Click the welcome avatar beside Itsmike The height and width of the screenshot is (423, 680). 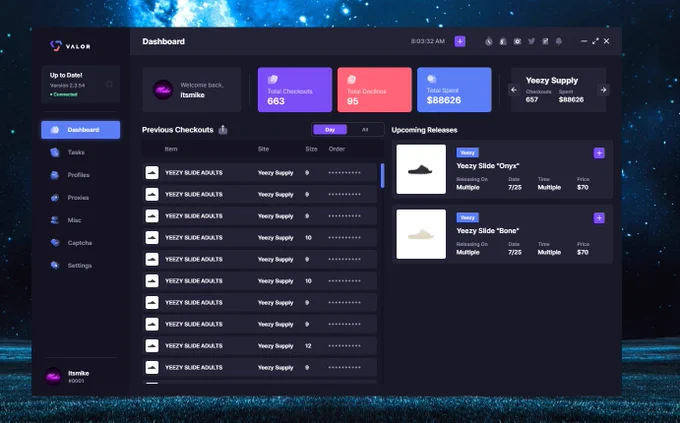click(163, 90)
